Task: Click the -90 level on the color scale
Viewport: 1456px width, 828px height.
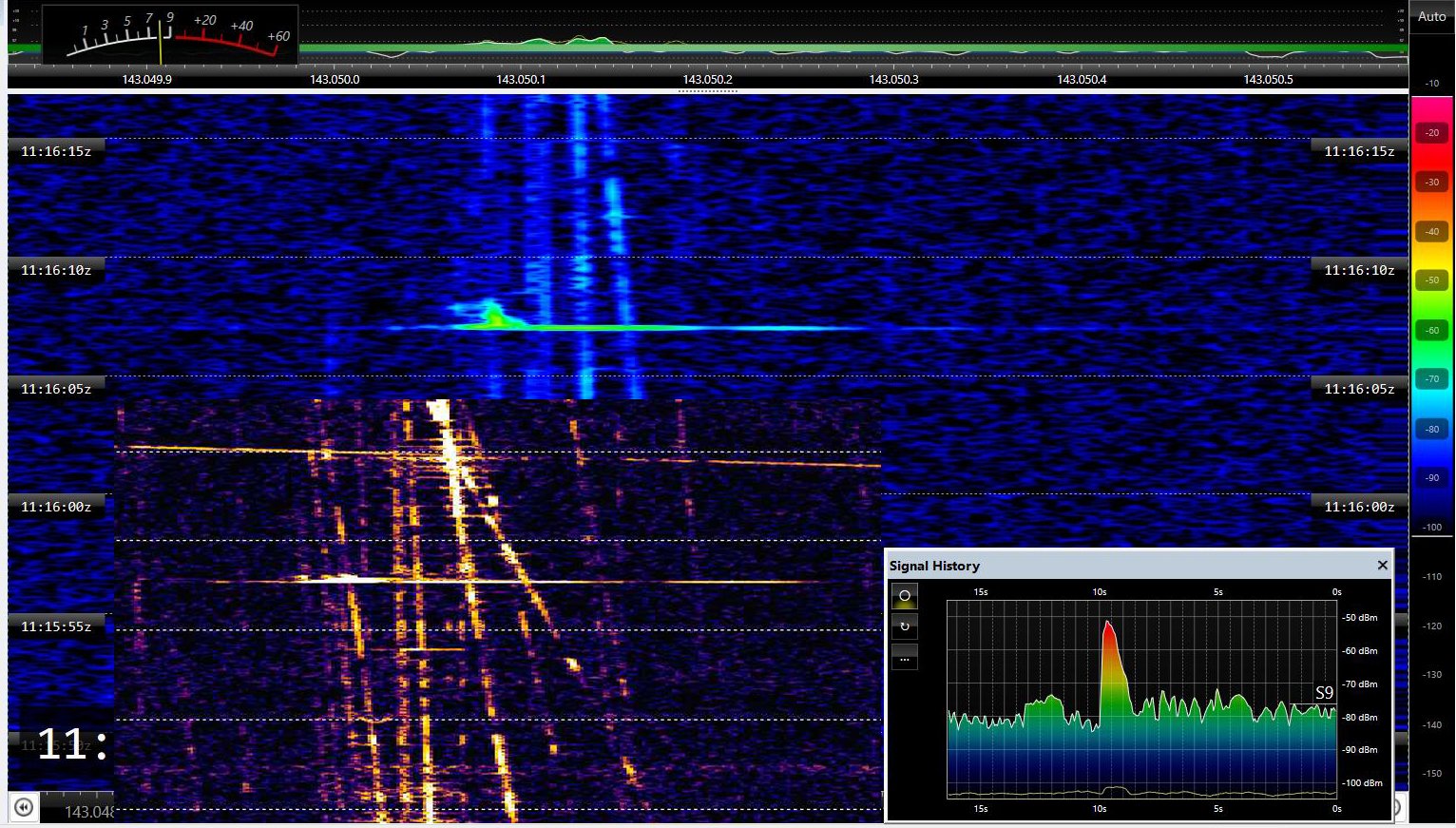Action: coord(1432,478)
